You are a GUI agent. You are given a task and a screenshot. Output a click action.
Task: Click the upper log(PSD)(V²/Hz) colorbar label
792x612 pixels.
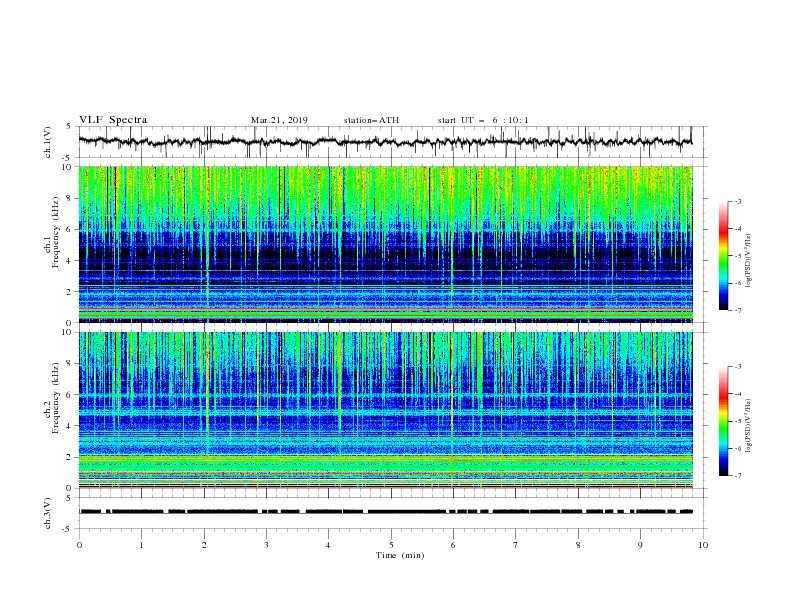(x=749, y=261)
